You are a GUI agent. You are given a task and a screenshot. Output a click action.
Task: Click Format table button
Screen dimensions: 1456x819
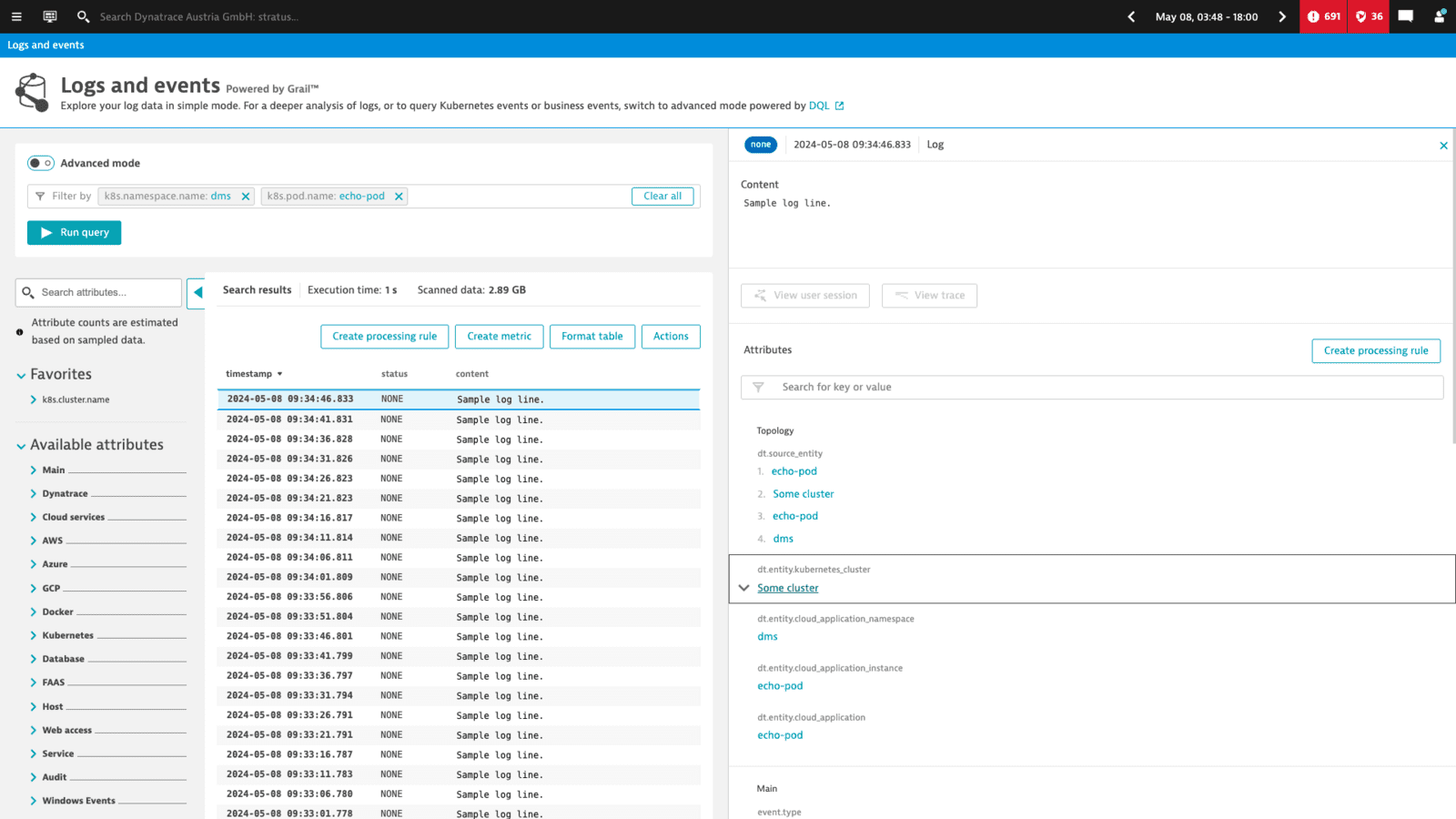pyautogui.click(x=592, y=337)
